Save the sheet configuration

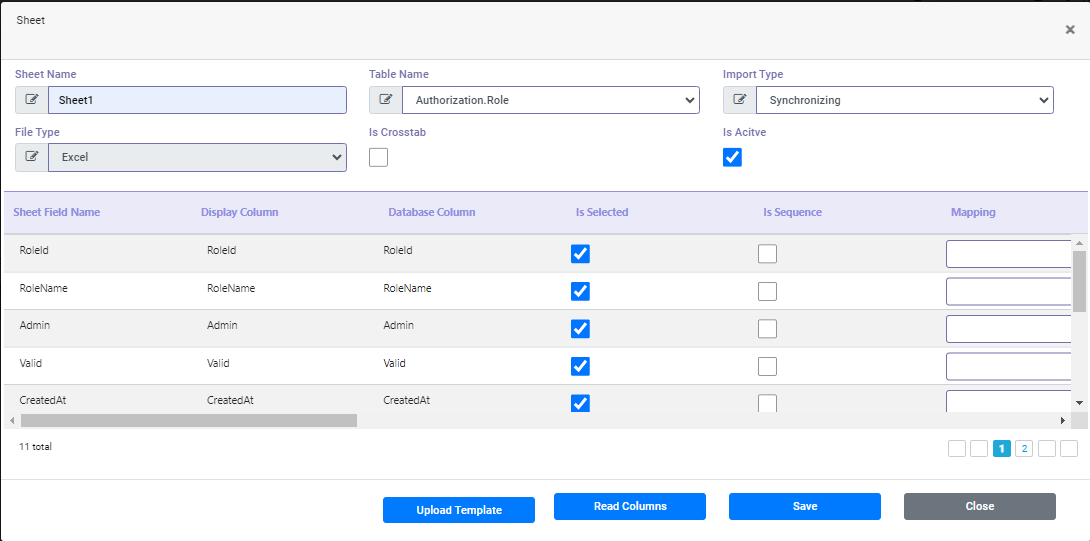point(805,506)
